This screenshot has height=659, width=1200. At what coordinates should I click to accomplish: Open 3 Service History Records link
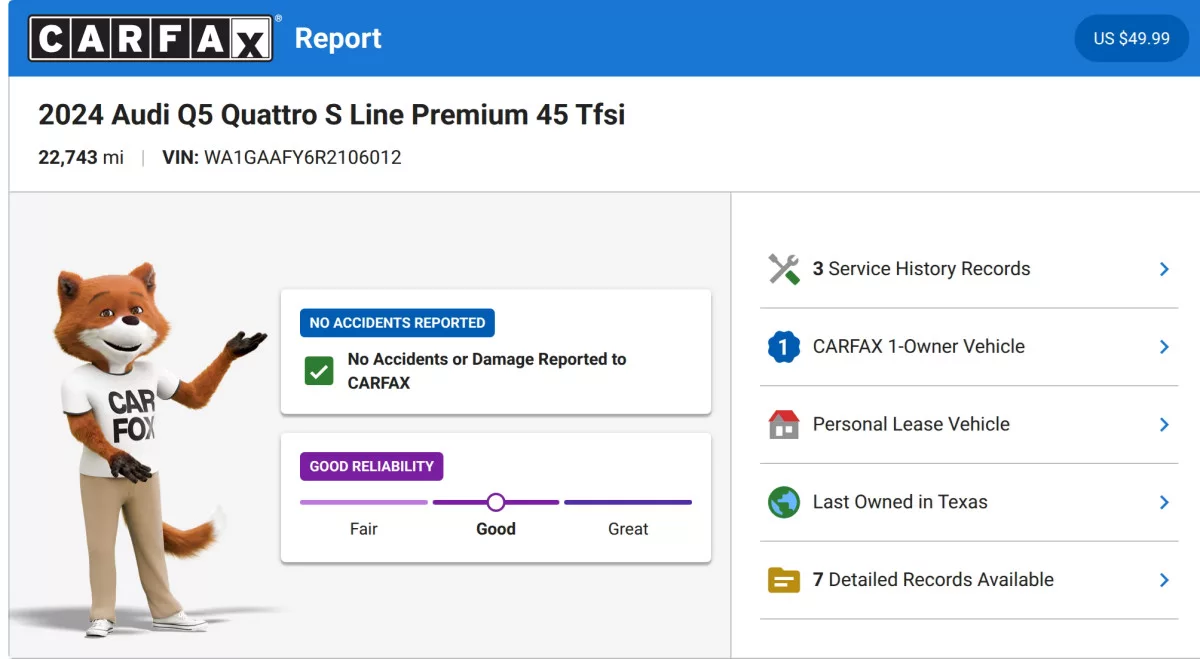[921, 269]
